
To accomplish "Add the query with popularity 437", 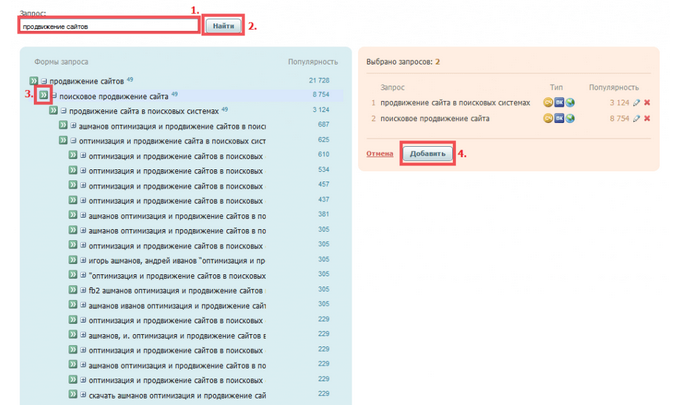I will click(x=73, y=200).
